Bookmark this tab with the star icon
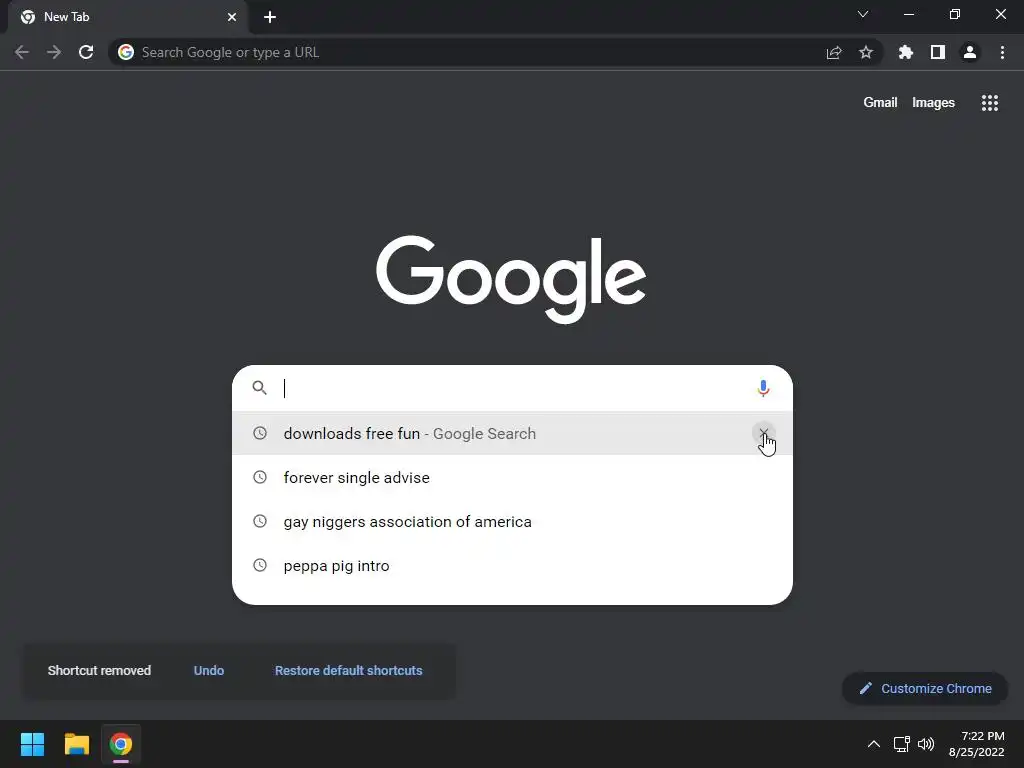 click(866, 52)
